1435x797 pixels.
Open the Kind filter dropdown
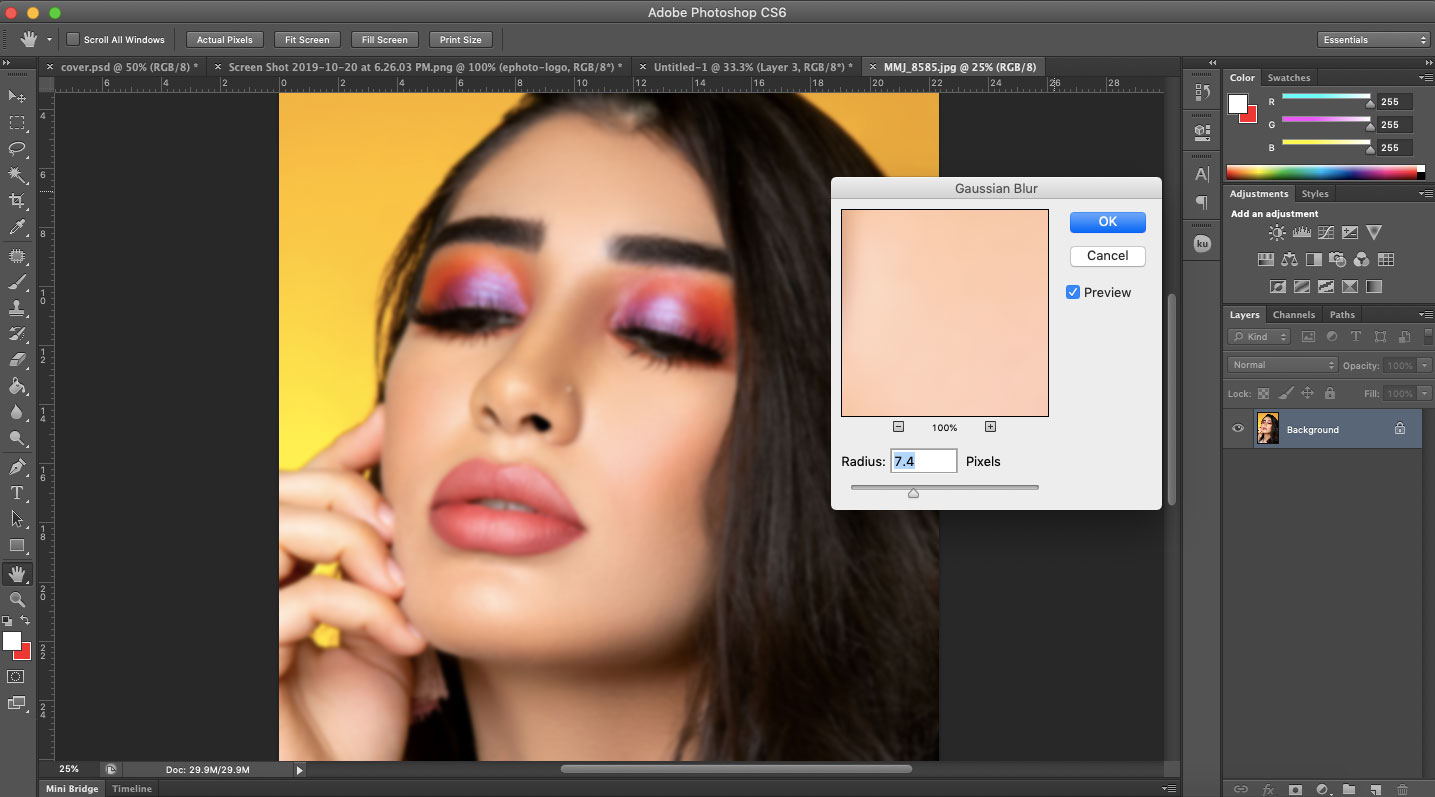tap(1259, 337)
